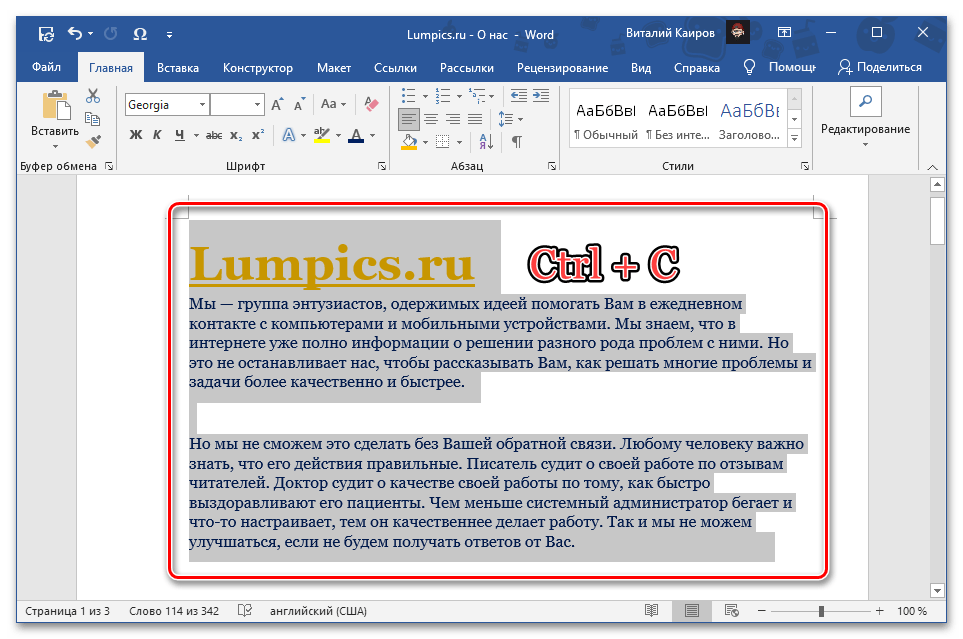Image resolution: width=963 pixels, height=639 pixels.
Task: Switch to Web Layout view
Action: (x=731, y=610)
